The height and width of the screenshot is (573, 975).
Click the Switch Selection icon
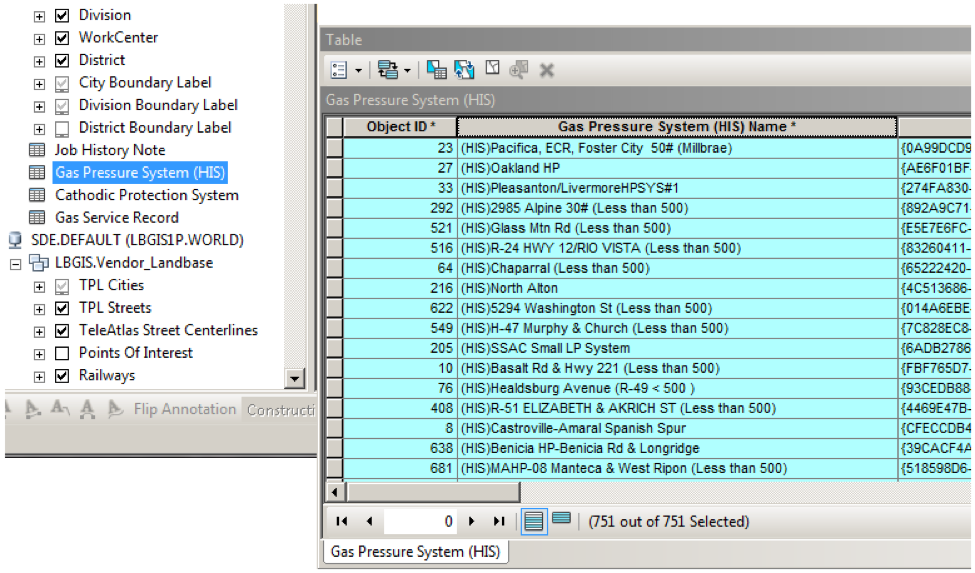464,70
